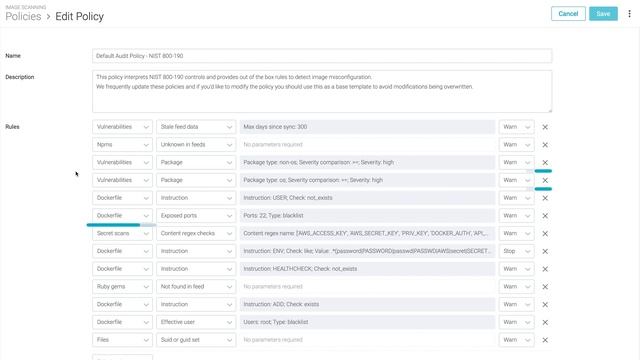Viewport: 640px width, 360px height.
Task: Change Warn action for Suid or guid rule
Action: point(516,340)
